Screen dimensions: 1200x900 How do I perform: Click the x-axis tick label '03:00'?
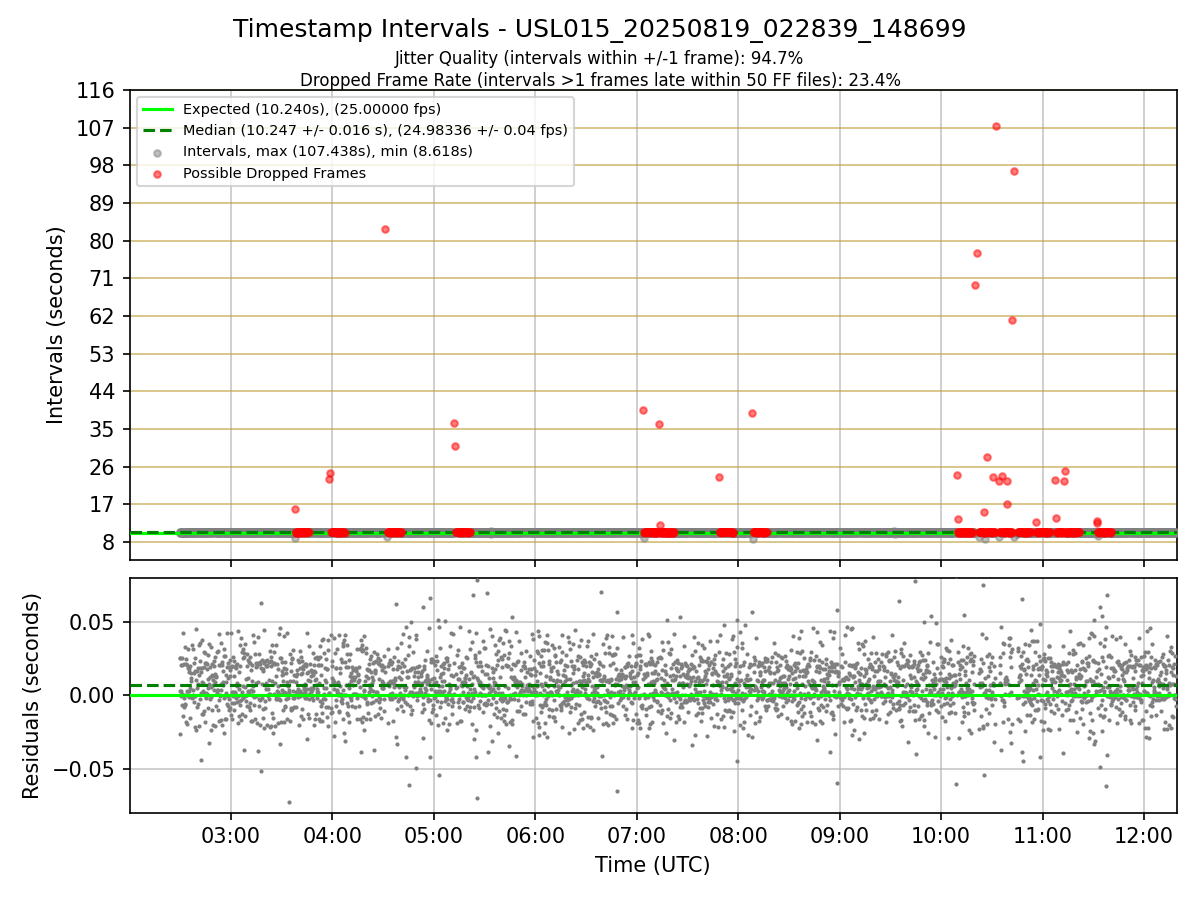click(231, 835)
